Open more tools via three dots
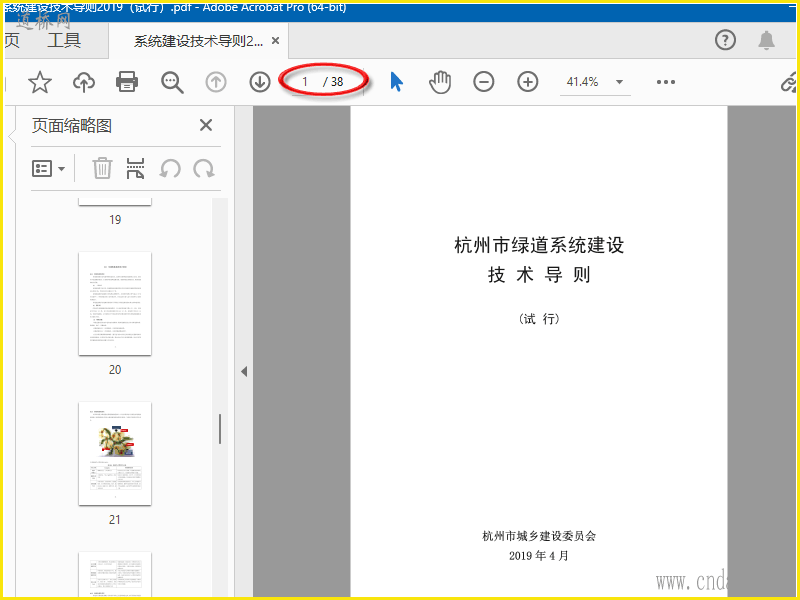Image resolution: width=800 pixels, height=600 pixels. (x=666, y=82)
